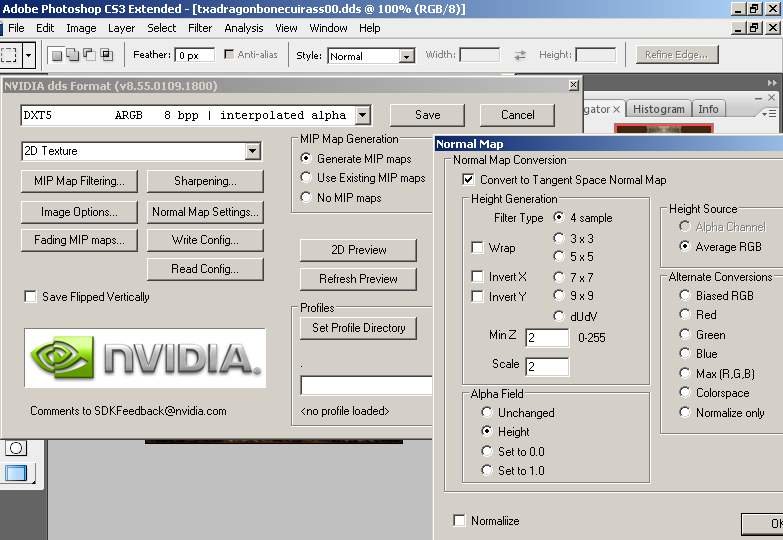Select Biased RGB alternate conversion

[685, 296]
